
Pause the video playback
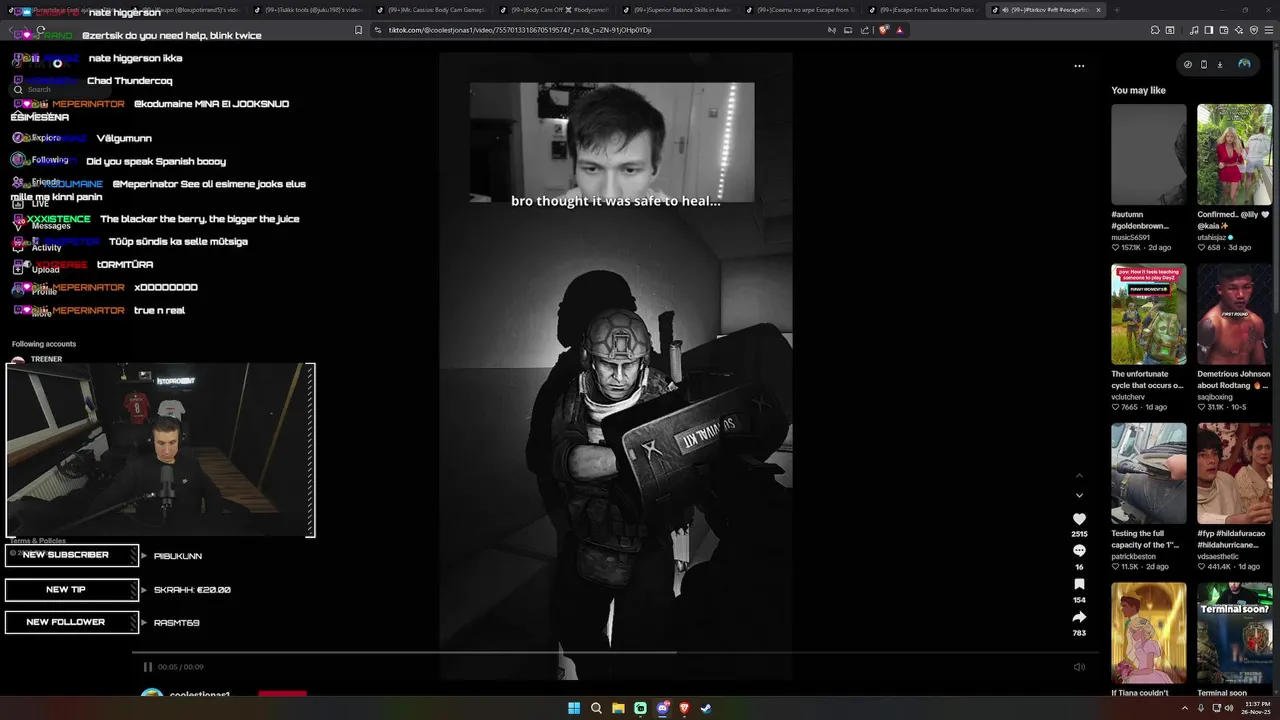pyautogui.click(x=148, y=667)
